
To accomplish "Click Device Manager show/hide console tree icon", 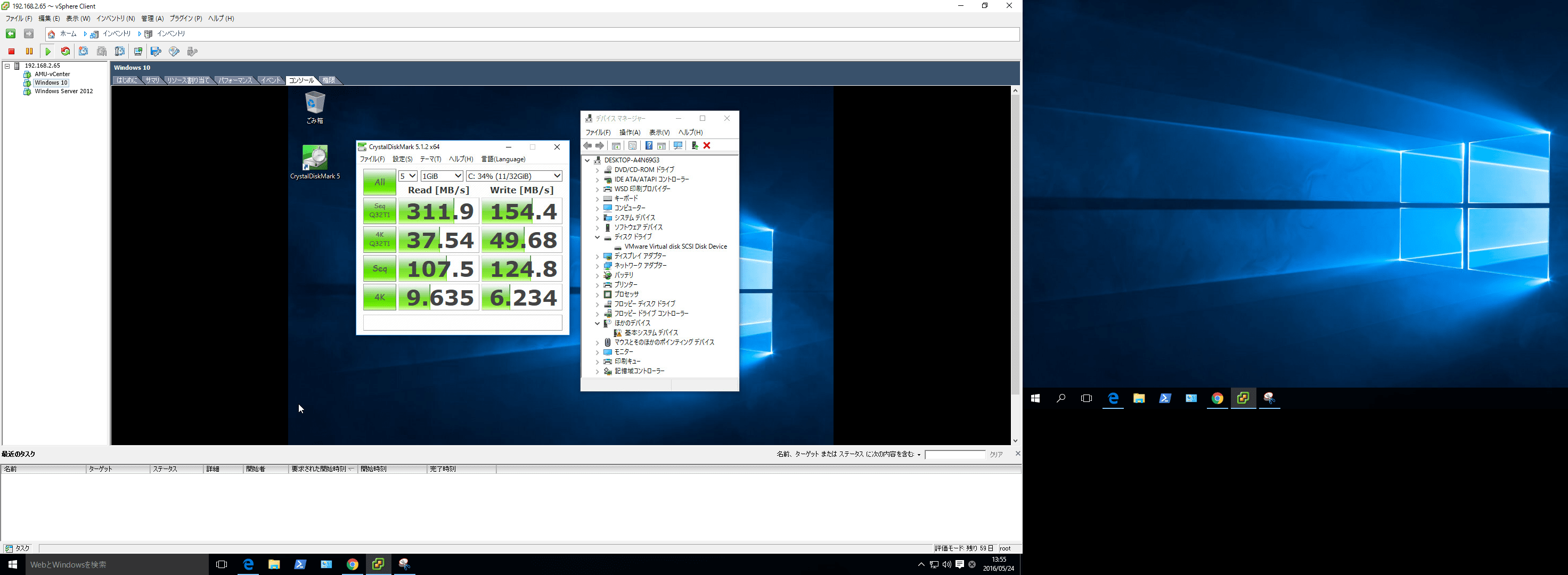I will (616, 146).
